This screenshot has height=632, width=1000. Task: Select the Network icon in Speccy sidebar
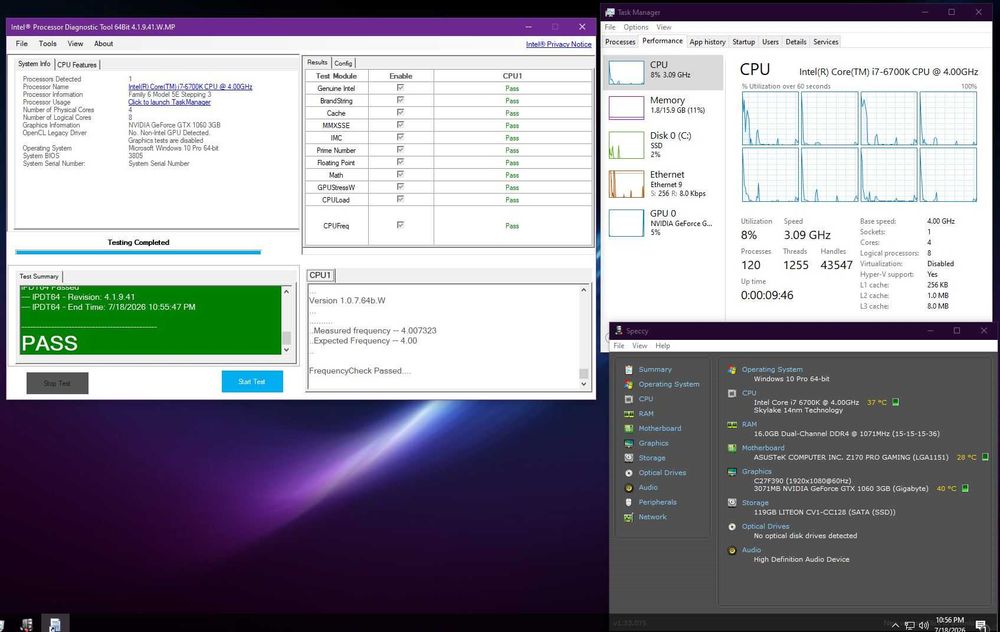tap(629, 517)
